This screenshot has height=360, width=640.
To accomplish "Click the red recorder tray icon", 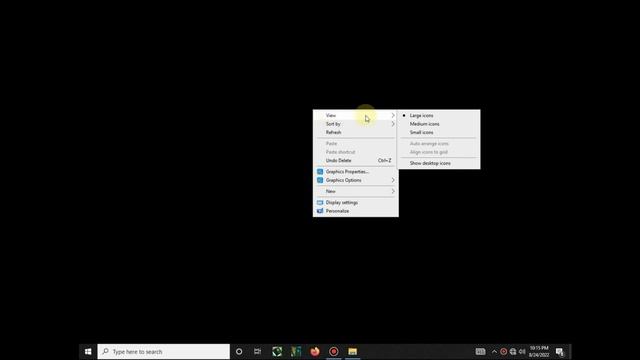I will tap(504, 351).
